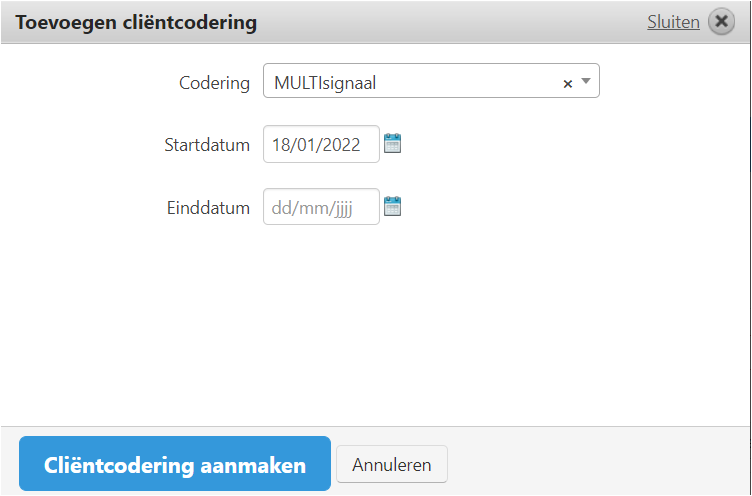Expand the Codering dropdown arrow
The width and height of the screenshot is (752, 496).
tap(586, 82)
